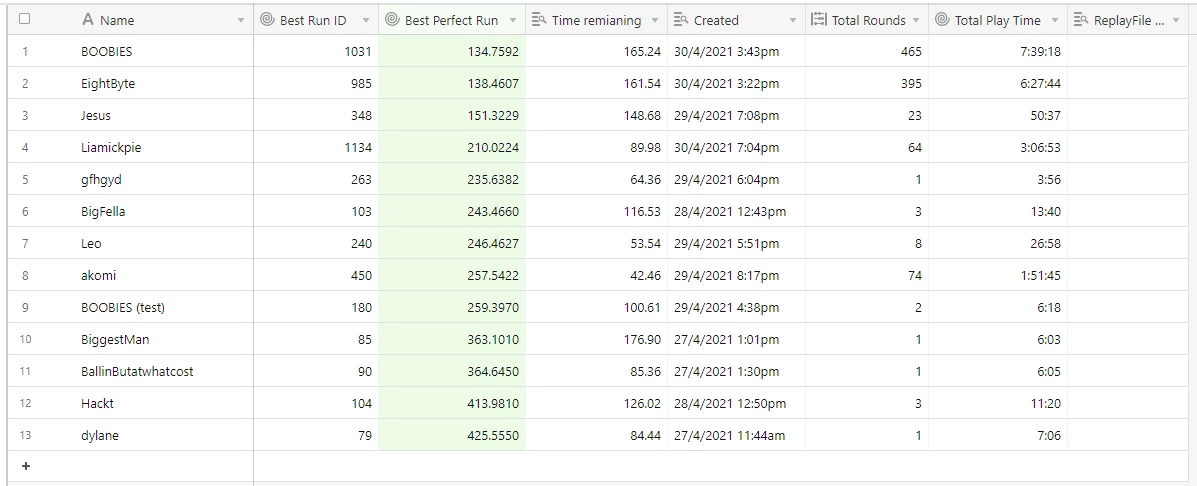Click the Created lookup field icon
1197x486 pixels.
pos(681,20)
